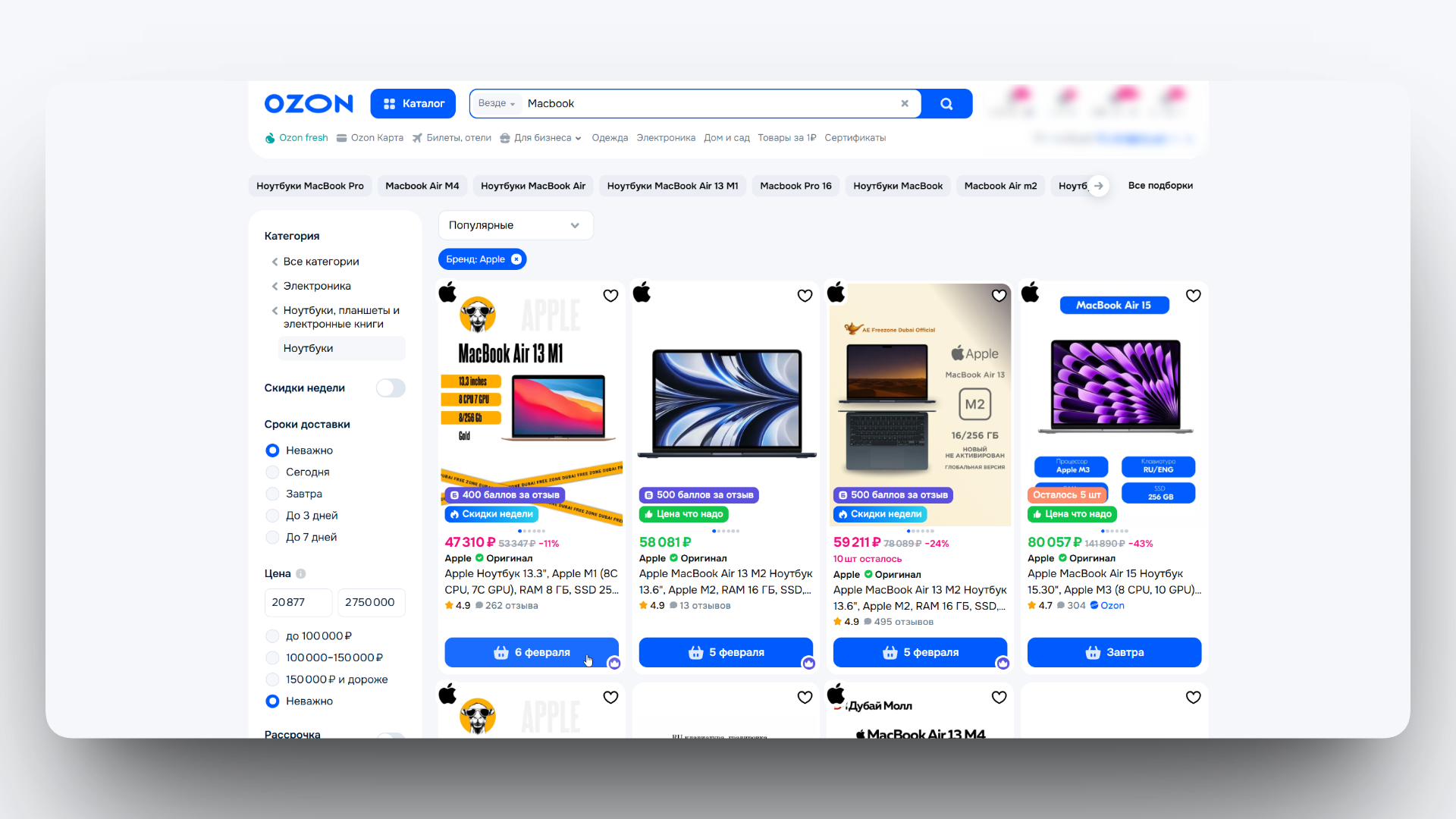Screen dimensions: 1456x819
Task: Add MacBook Air 13 M1 to favorites
Action: coord(610,296)
